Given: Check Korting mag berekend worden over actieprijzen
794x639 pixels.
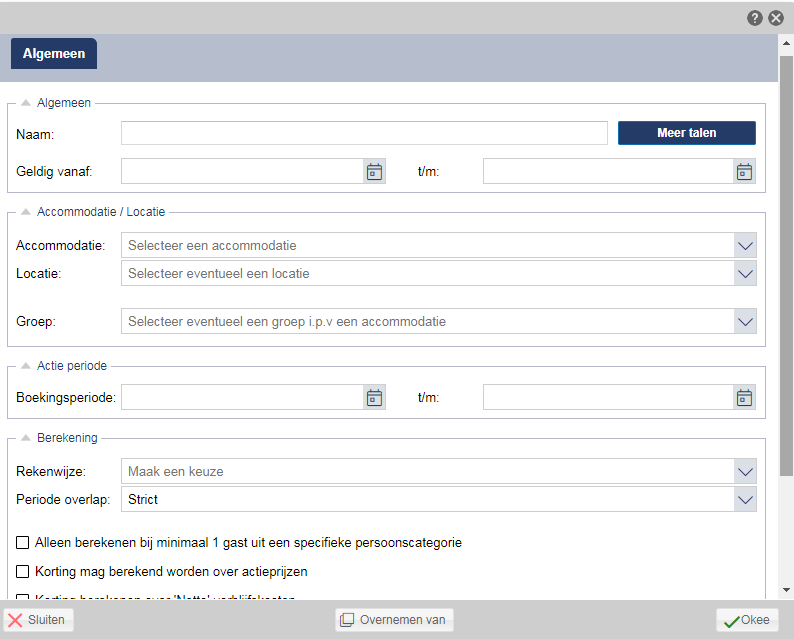Looking at the screenshot, I should [x=23, y=572].
